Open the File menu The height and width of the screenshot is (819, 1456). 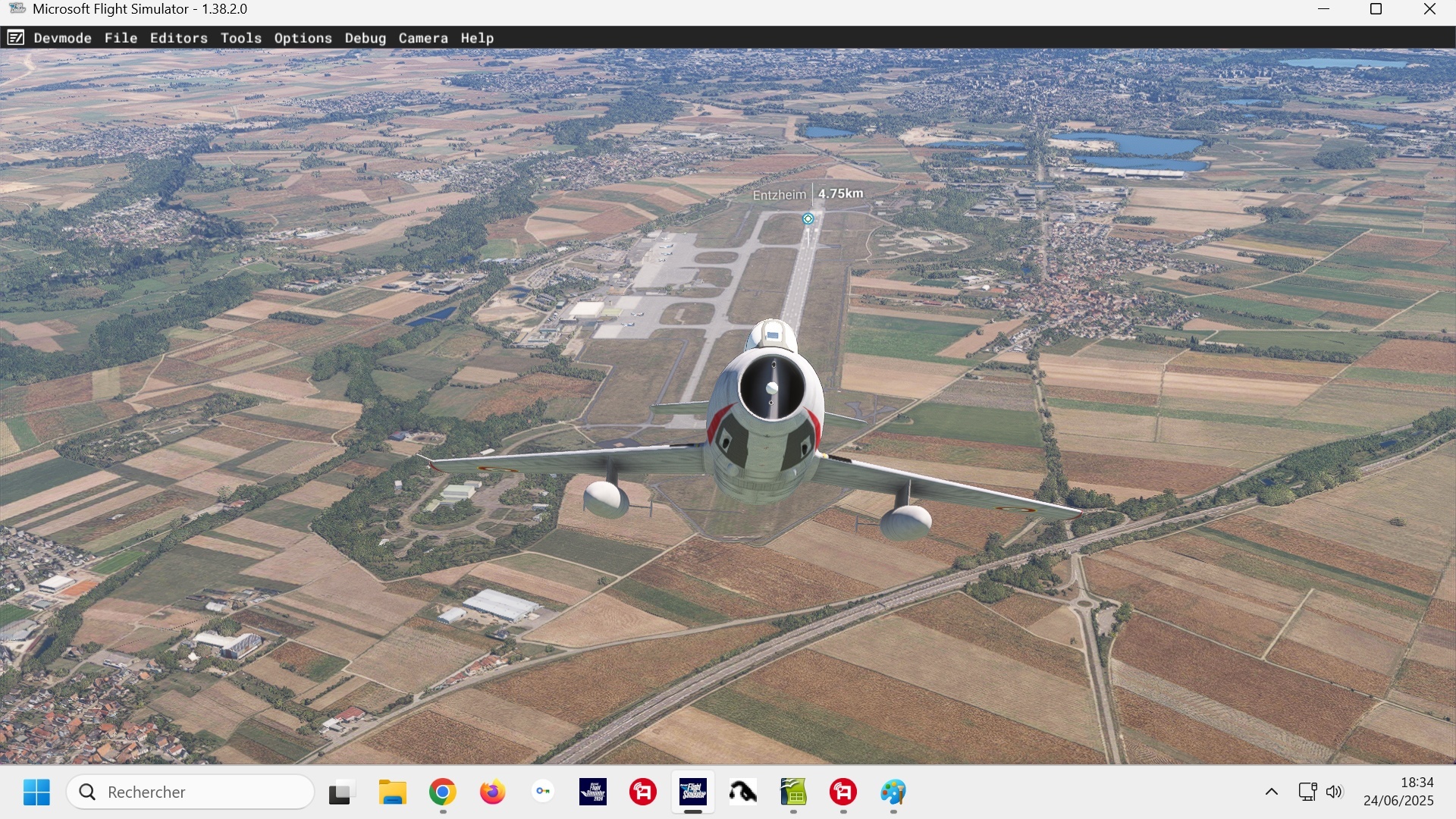pyautogui.click(x=121, y=38)
